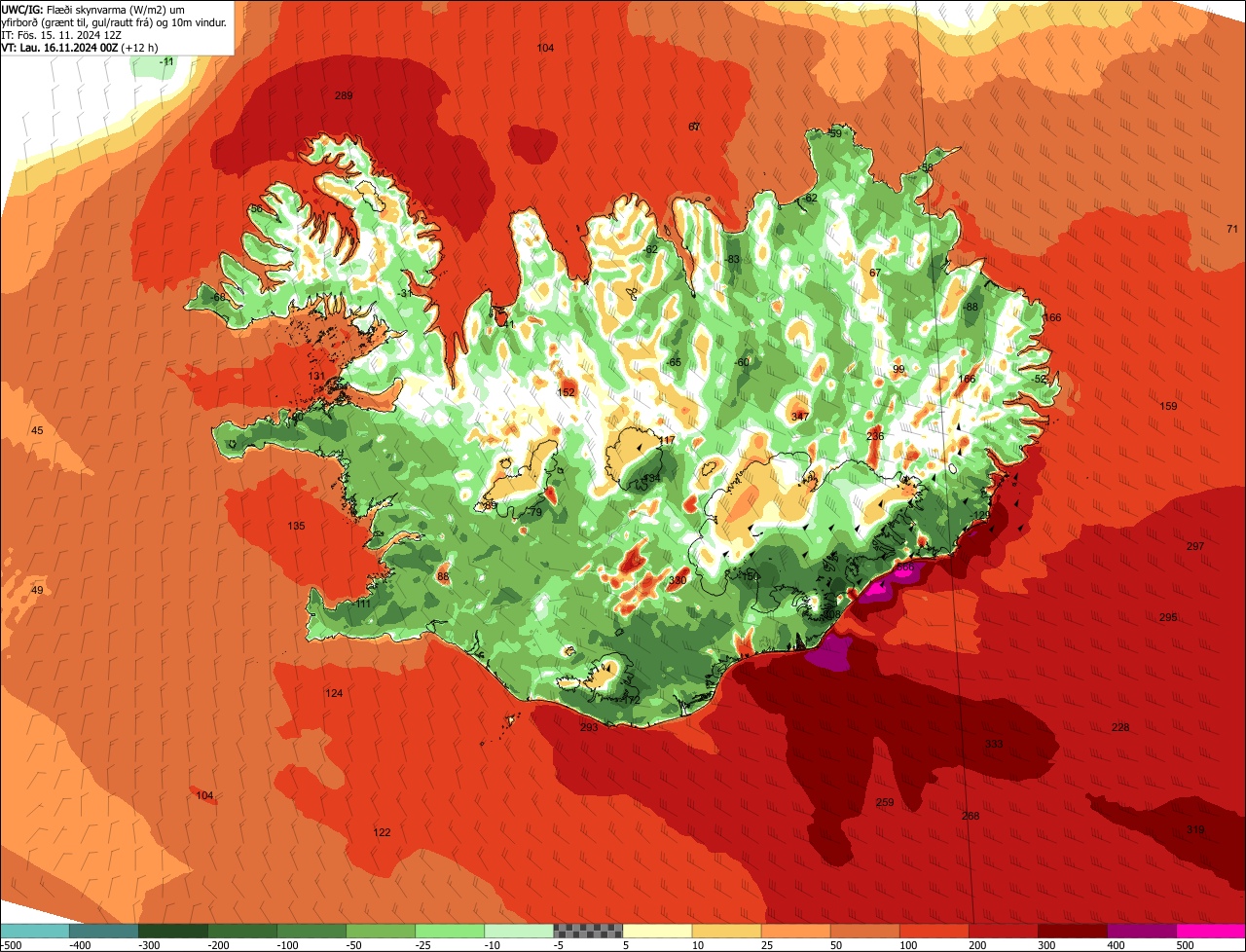
Task: Click the map value '259'
Action: tap(885, 802)
